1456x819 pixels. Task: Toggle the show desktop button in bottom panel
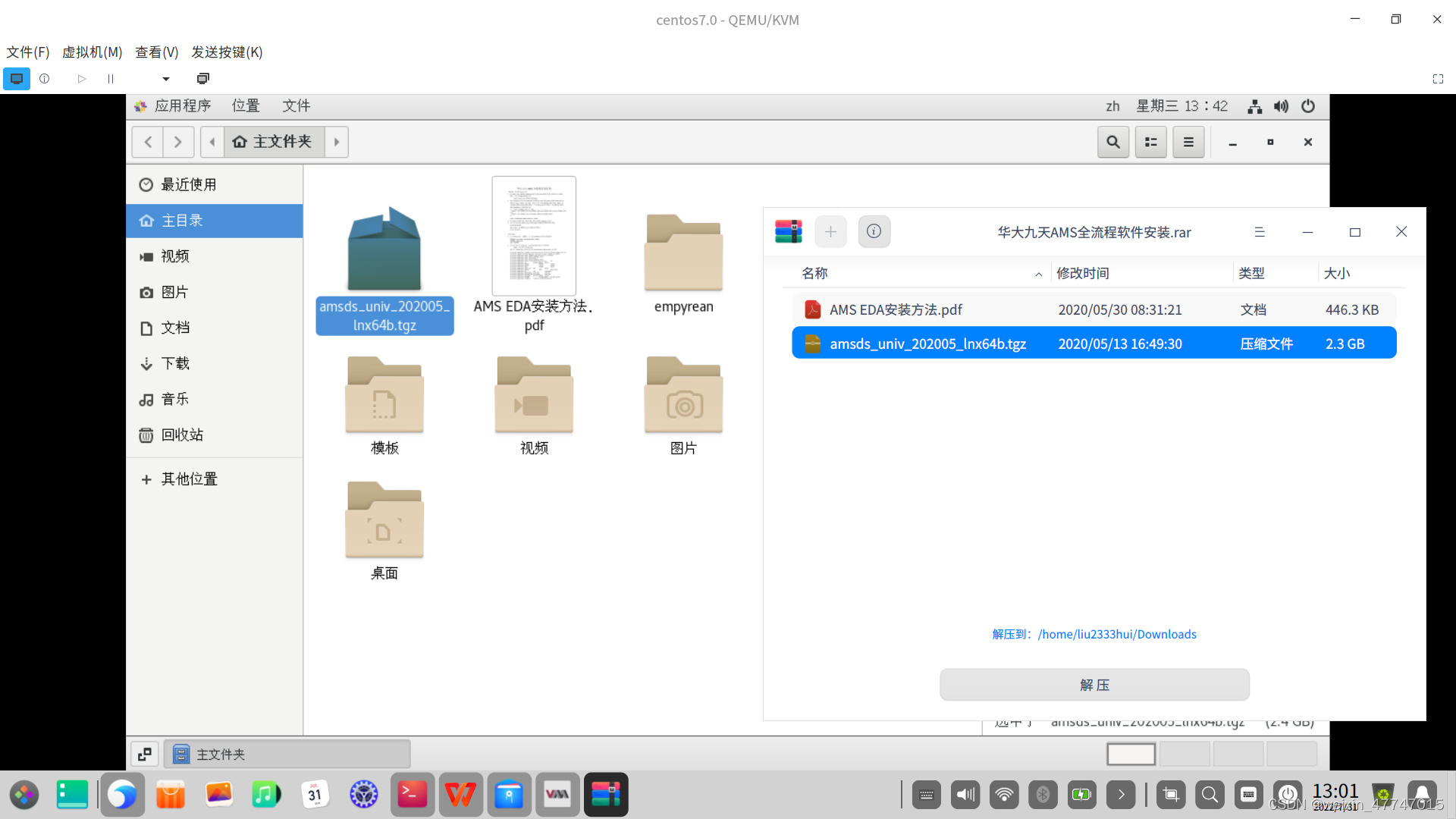tap(144, 754)
